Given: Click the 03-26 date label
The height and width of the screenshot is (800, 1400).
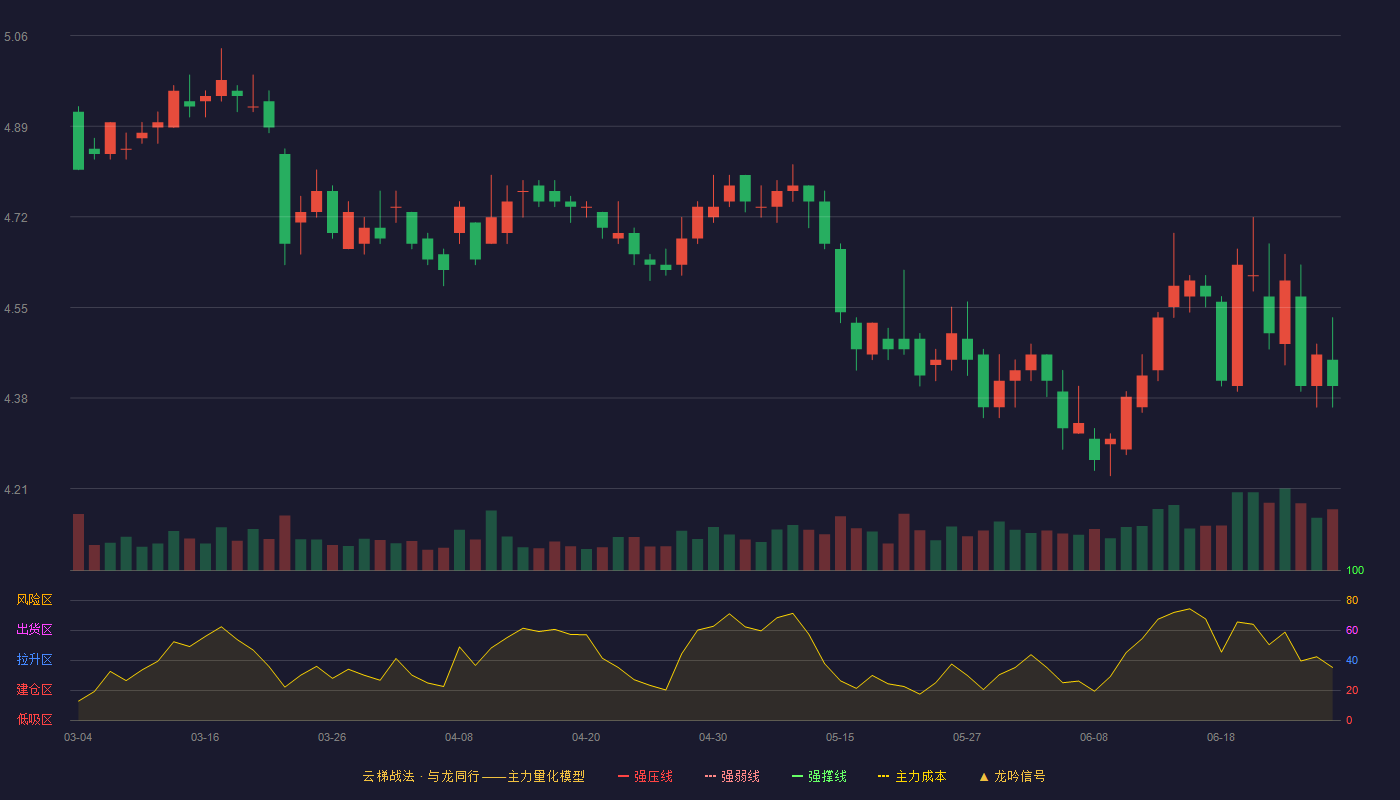Looking at the screenshot, I should click(x=332, y=737).
